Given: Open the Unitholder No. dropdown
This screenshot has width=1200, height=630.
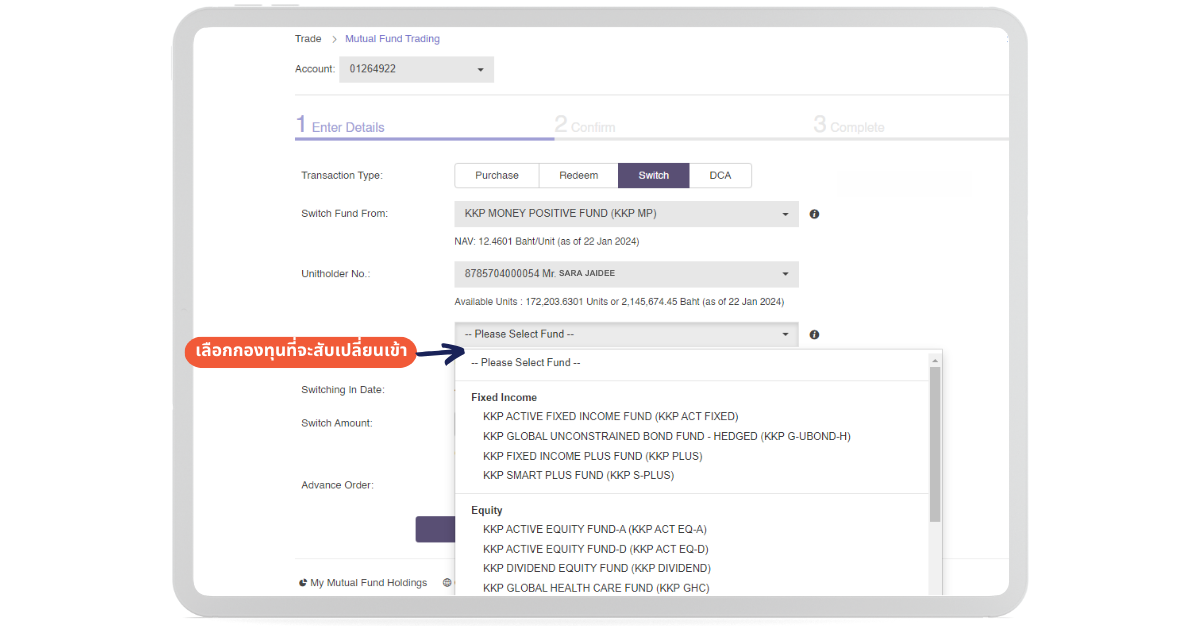Looking at the screenshot, I should (626, 274).
